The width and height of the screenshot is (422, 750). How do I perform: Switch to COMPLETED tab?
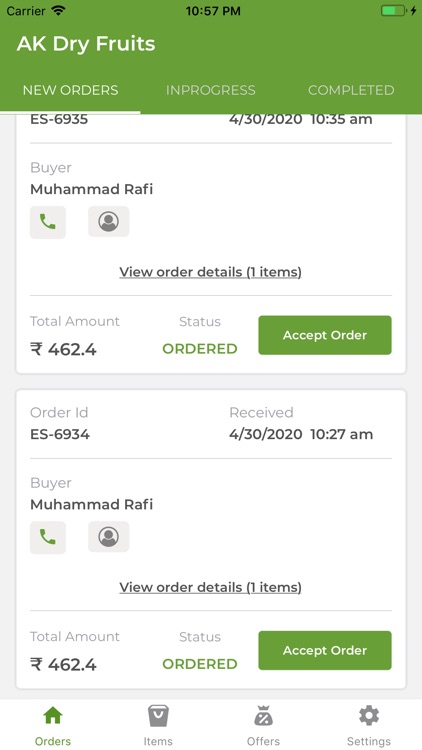click(x=351, y=90)
